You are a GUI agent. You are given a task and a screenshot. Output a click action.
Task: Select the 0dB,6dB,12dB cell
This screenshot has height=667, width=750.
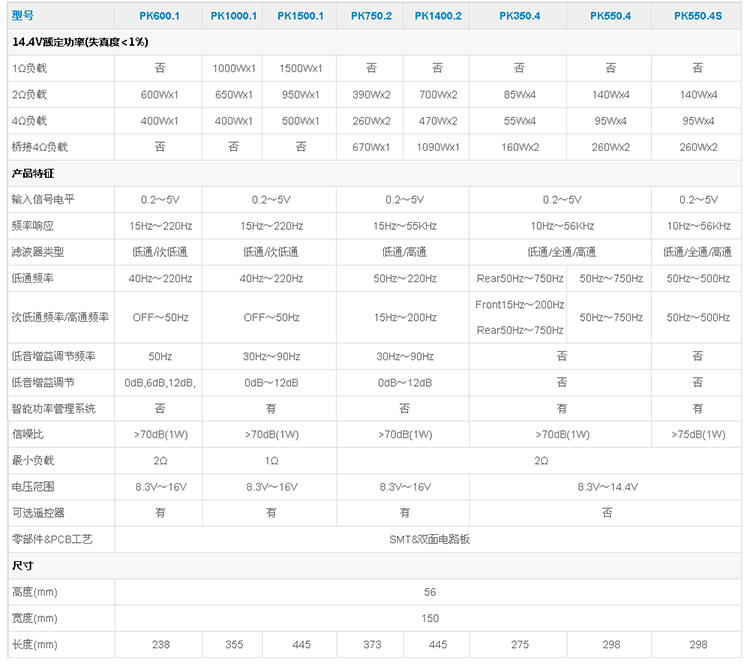coord(160,383)
